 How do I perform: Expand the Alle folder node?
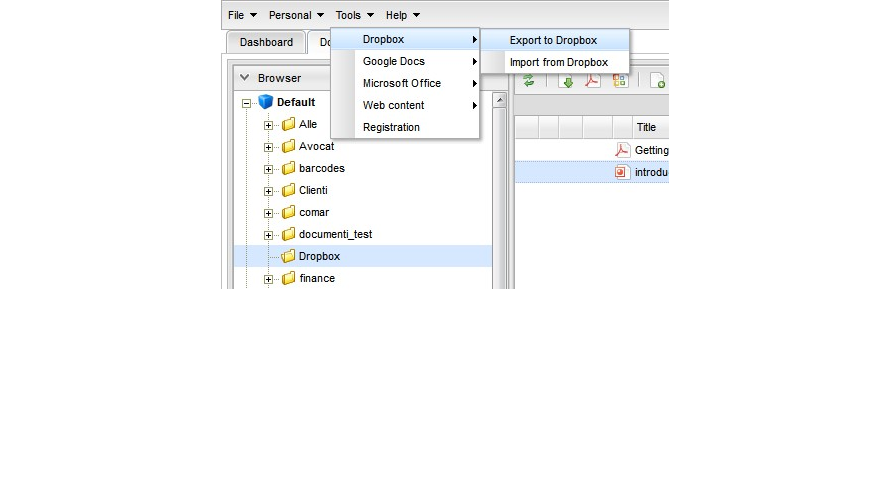pos(268,125)
